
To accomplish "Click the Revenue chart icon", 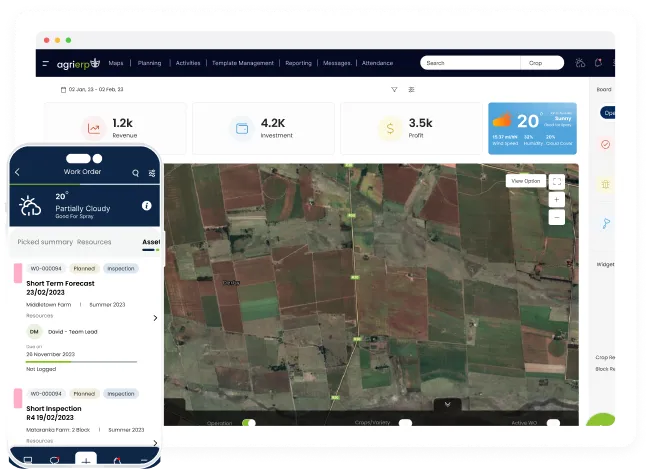I will [x=94, y=129].
